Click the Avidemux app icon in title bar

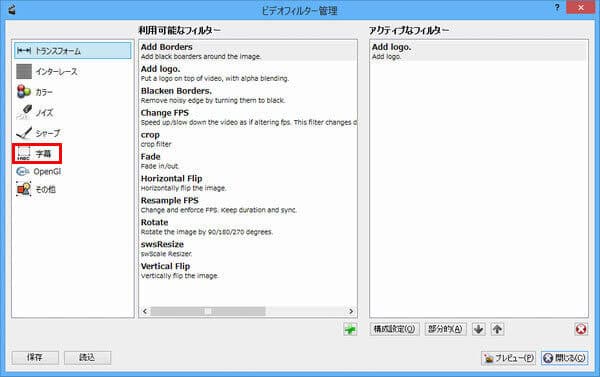(12, 10)
